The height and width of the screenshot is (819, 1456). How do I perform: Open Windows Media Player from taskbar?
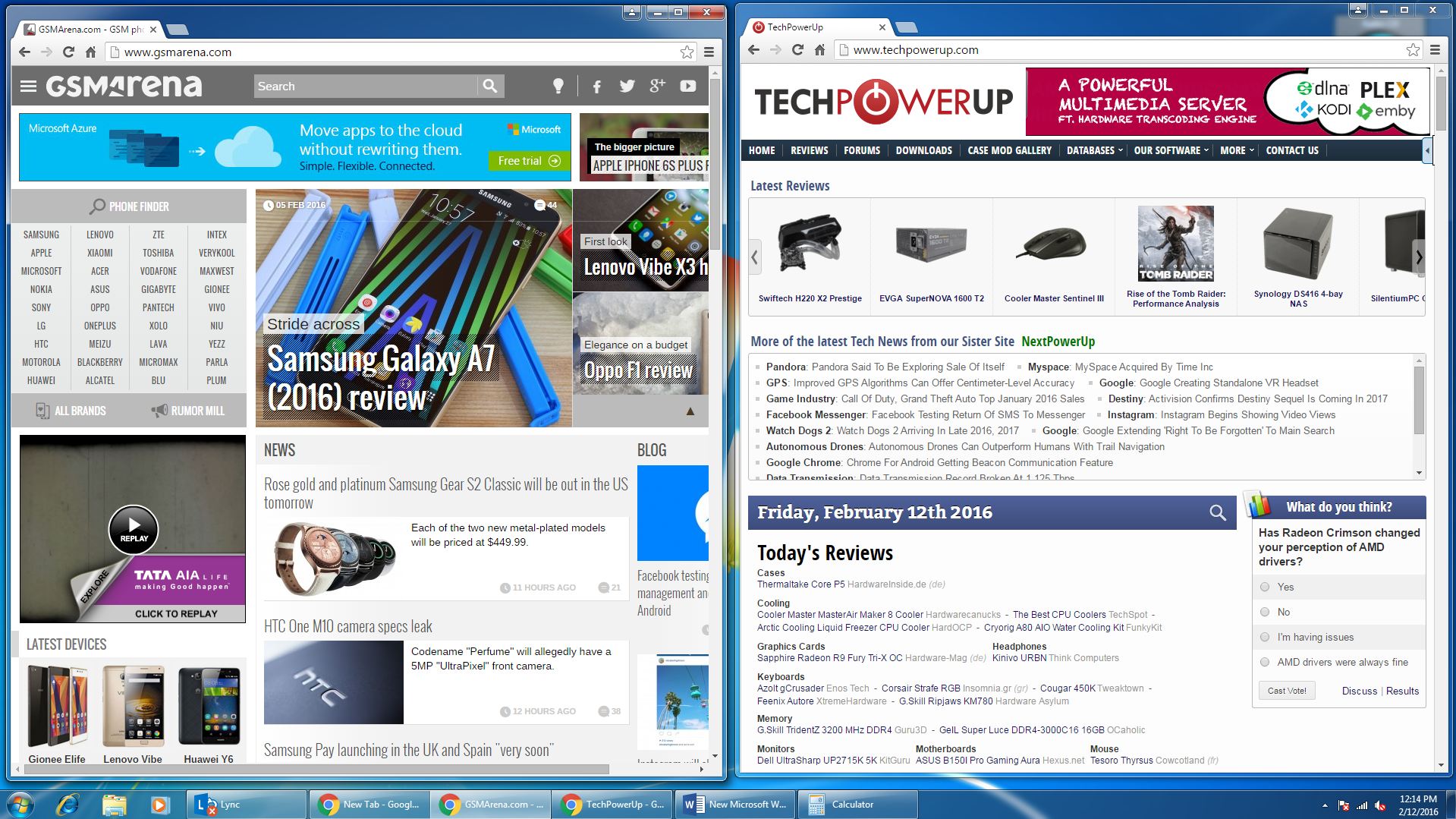pyautogui.click(x=159, y=804)
